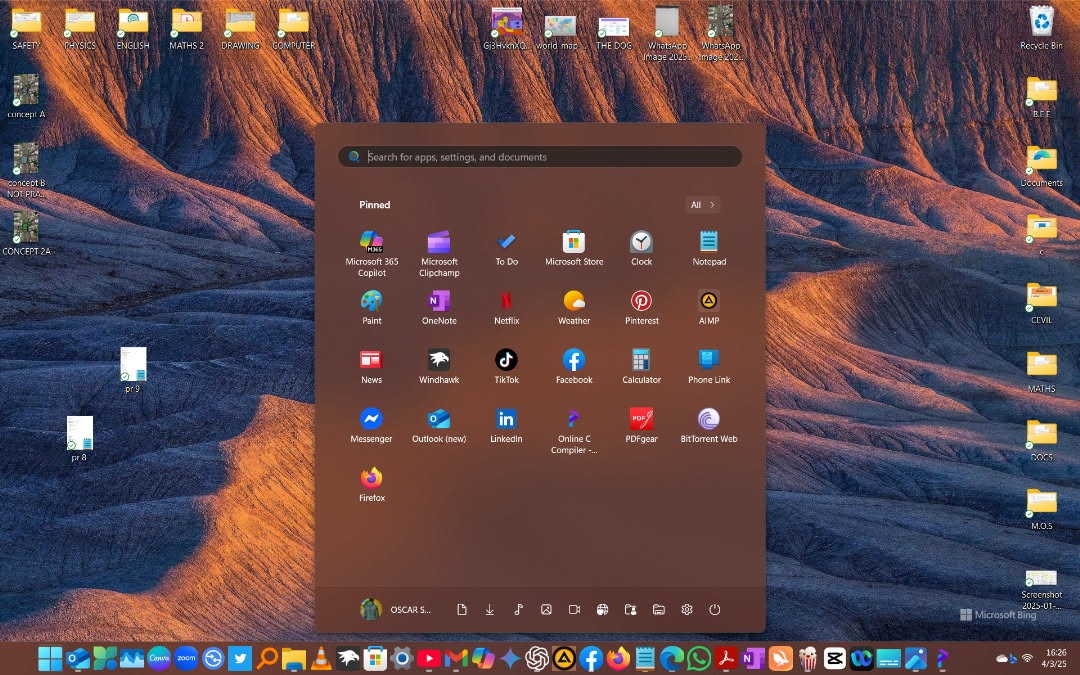Open the To Do app
1080x675 pixels.
[506, 248]
